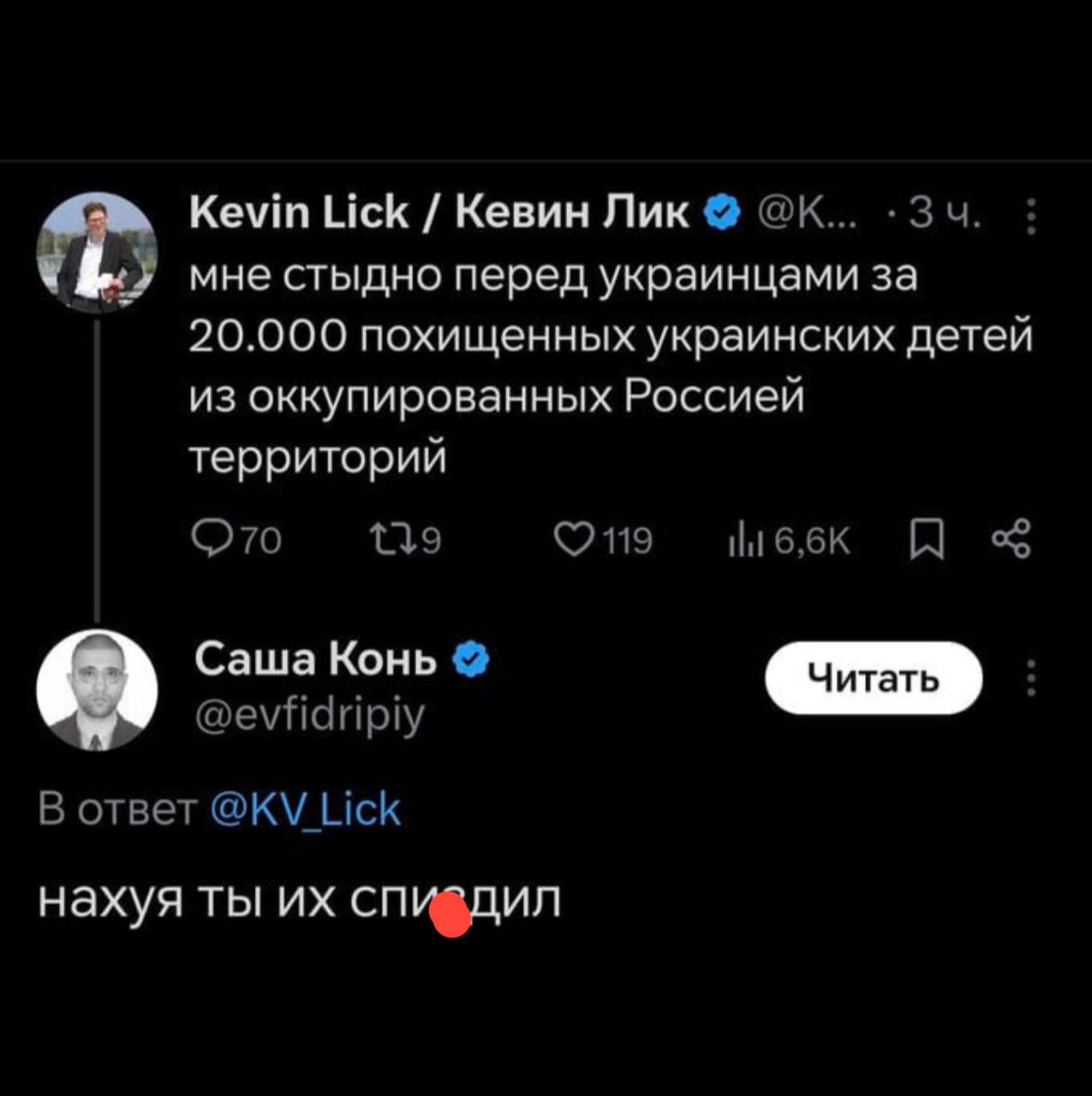
Task: Click the @evfidripiy handle
Action: [310, 717]
